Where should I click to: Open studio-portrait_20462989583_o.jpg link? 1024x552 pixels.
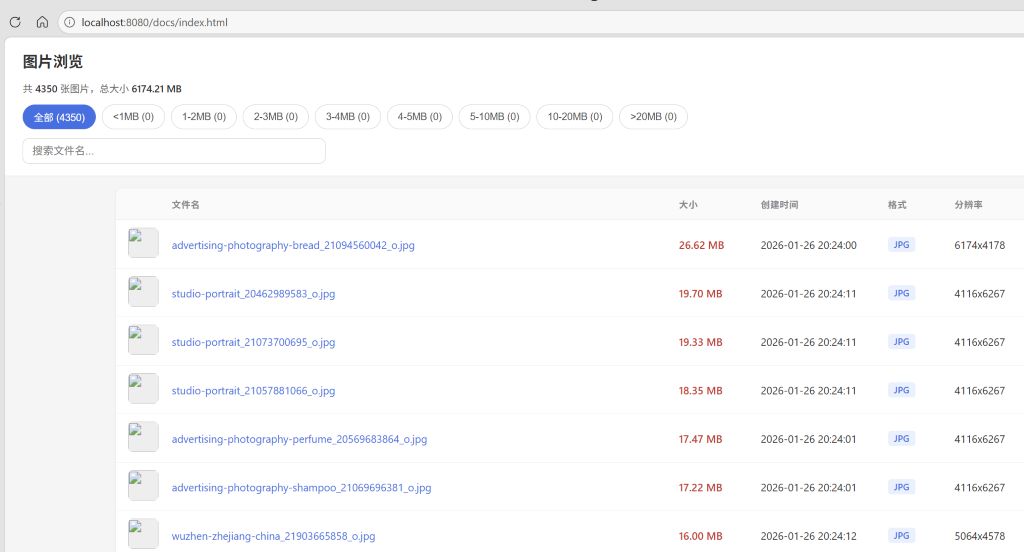(253, 293)
